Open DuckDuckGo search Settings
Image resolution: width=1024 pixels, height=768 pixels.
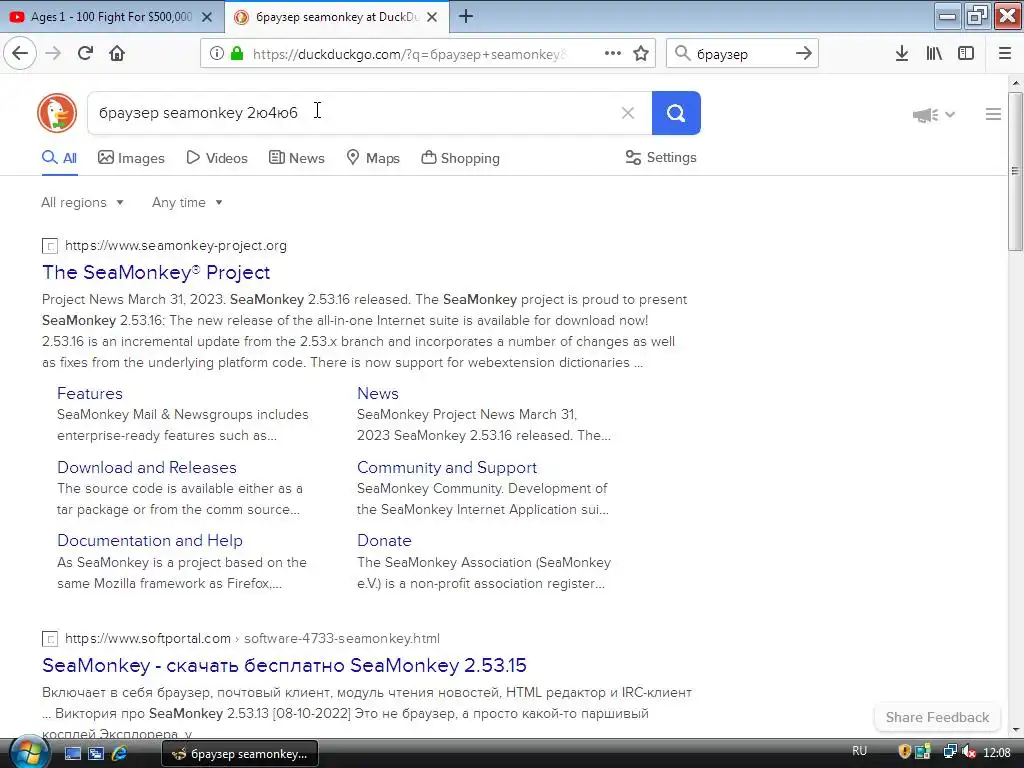(x=661, y=157)
